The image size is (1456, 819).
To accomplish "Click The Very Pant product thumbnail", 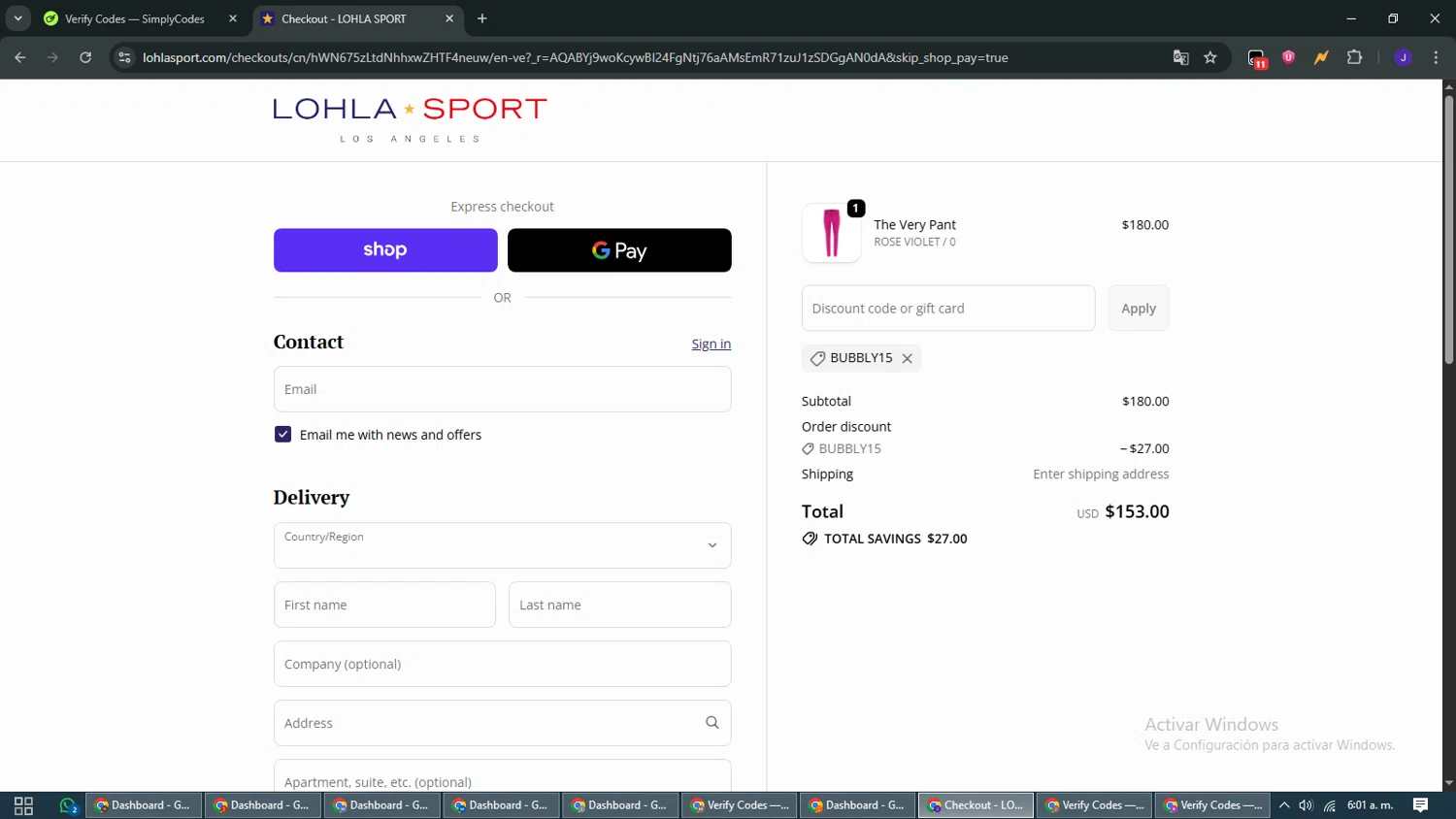I will pyautogui.click(x=831, y=233).
